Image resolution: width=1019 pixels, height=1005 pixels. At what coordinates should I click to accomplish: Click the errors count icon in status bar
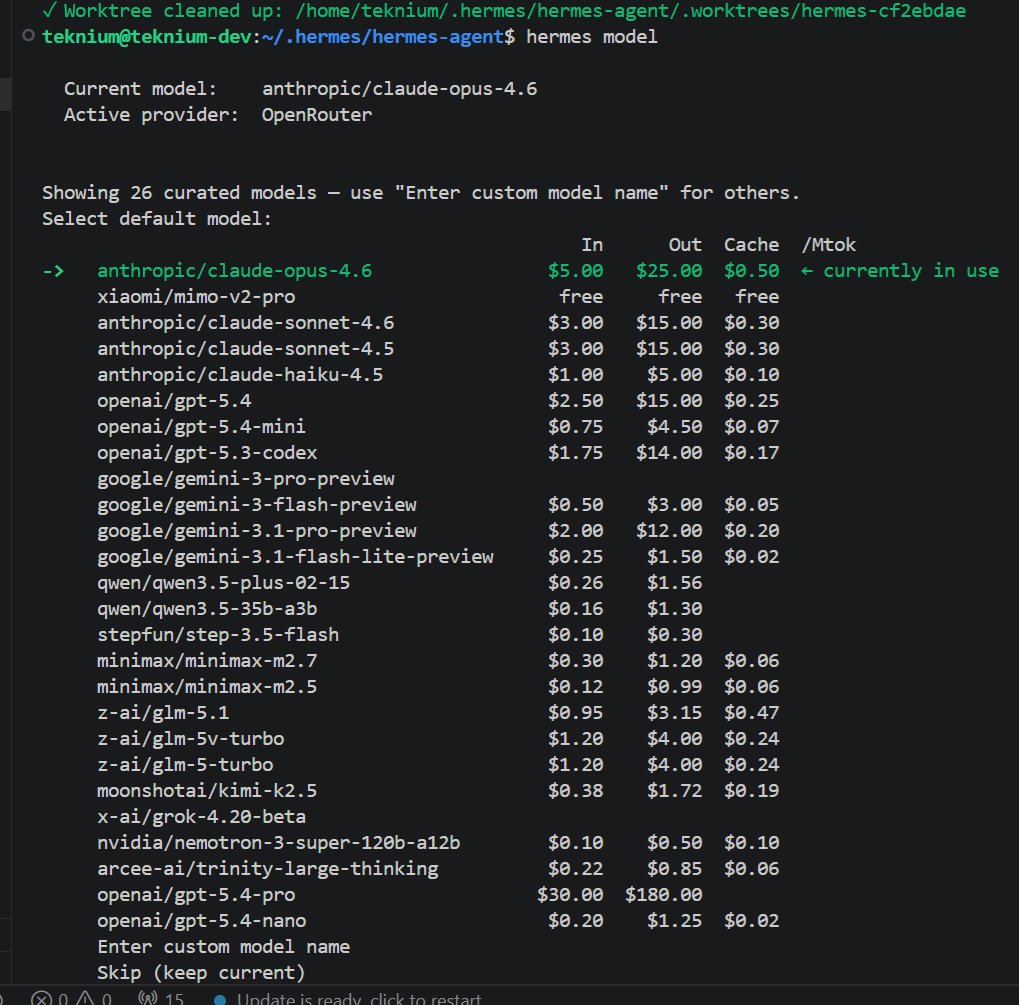click(x=42, y=998)
